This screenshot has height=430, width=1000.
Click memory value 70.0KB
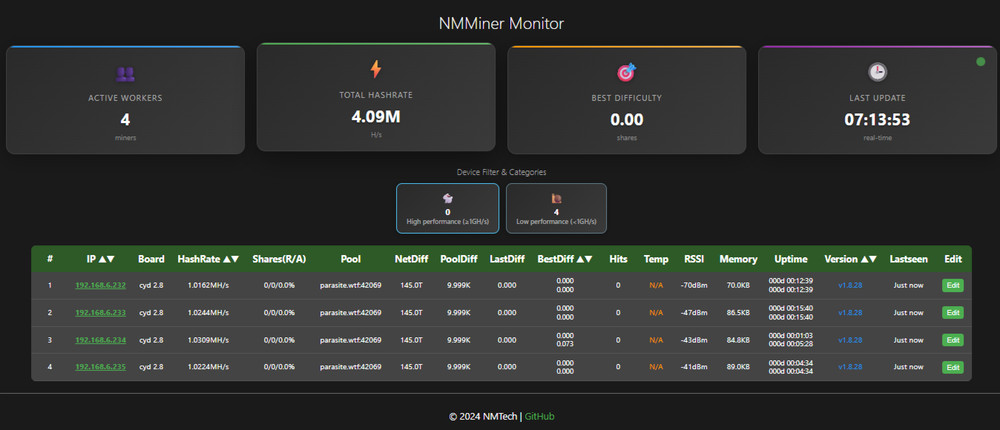[x=739, y=285]
